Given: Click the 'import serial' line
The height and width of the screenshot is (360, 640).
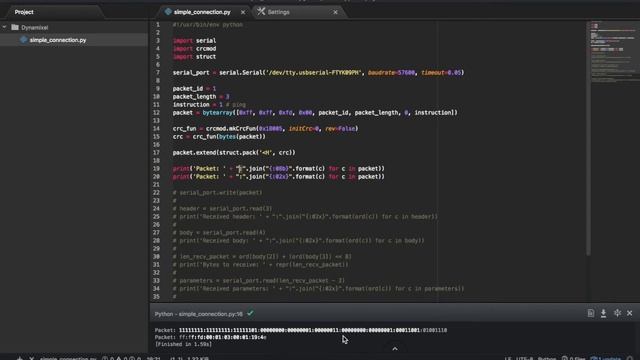Looking at the screenshot, I should [194, 40].
